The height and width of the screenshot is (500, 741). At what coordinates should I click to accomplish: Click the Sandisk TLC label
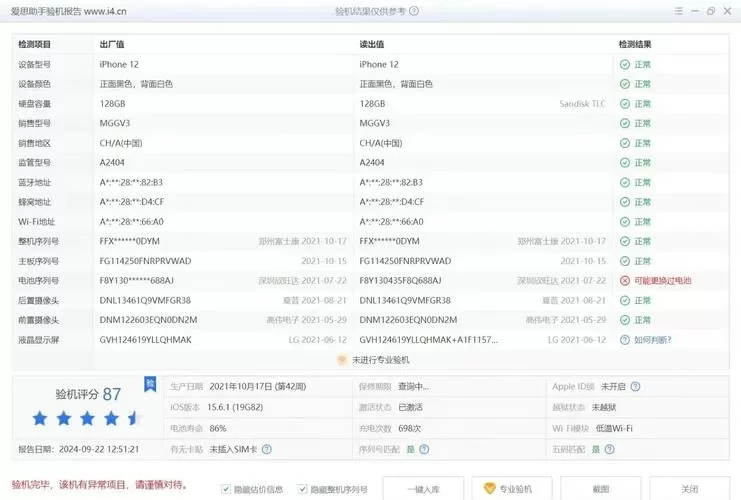tap(582, 104)
